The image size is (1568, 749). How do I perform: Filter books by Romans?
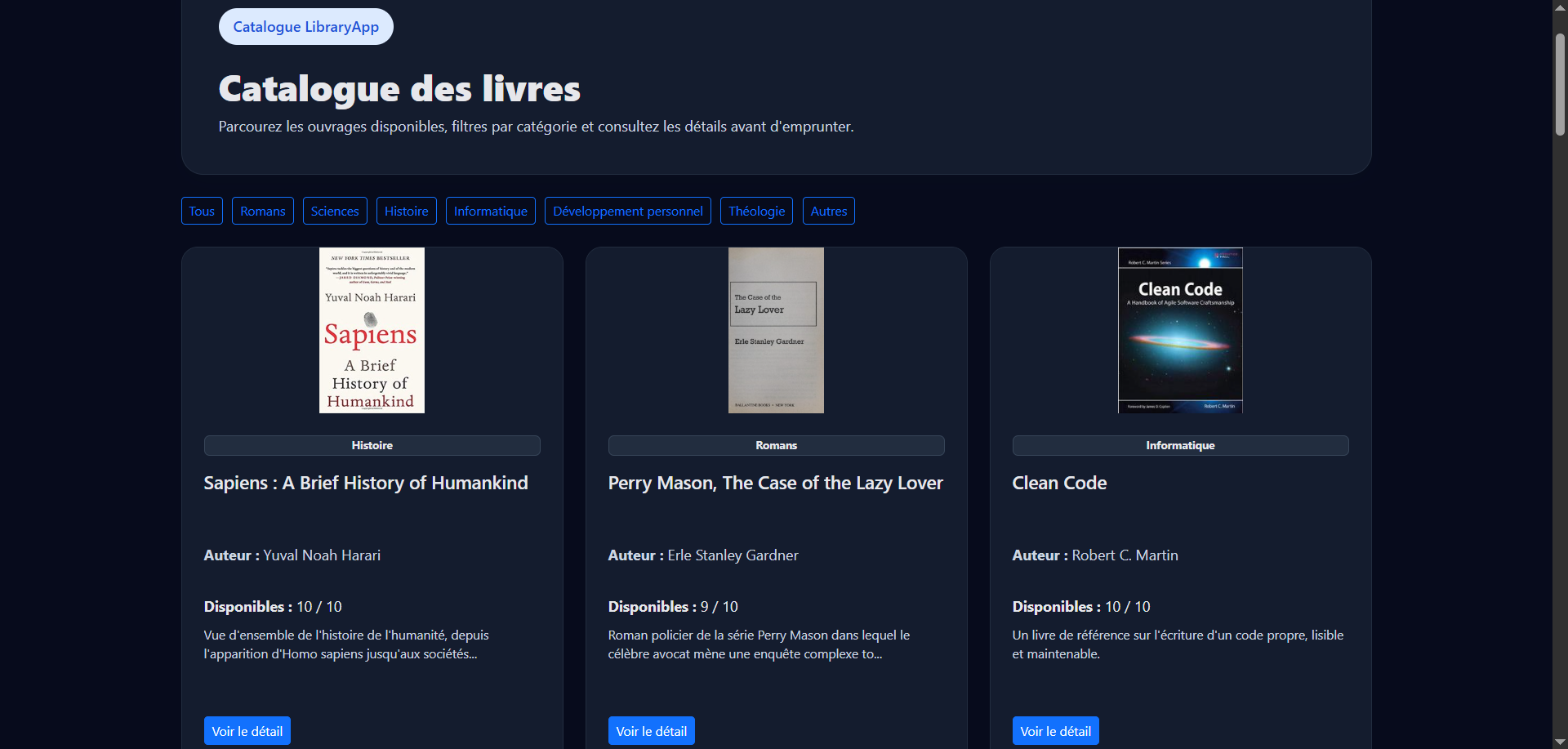coord(263,211)
